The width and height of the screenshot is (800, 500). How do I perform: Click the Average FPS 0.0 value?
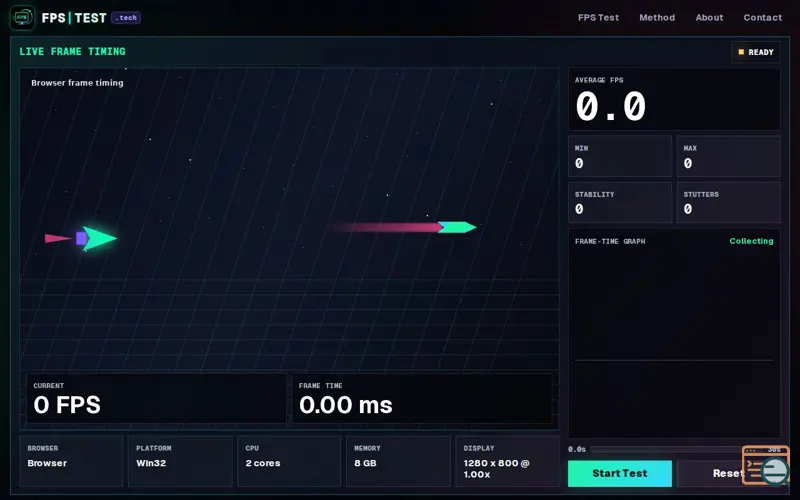pos(611,107)
